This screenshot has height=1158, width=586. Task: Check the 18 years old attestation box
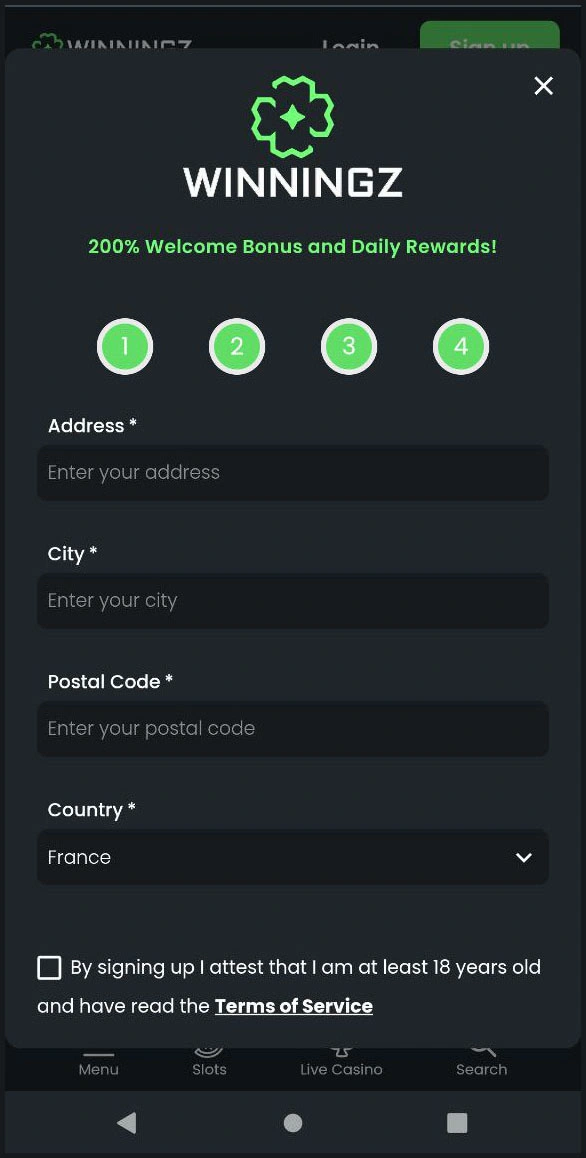point(49,967)
